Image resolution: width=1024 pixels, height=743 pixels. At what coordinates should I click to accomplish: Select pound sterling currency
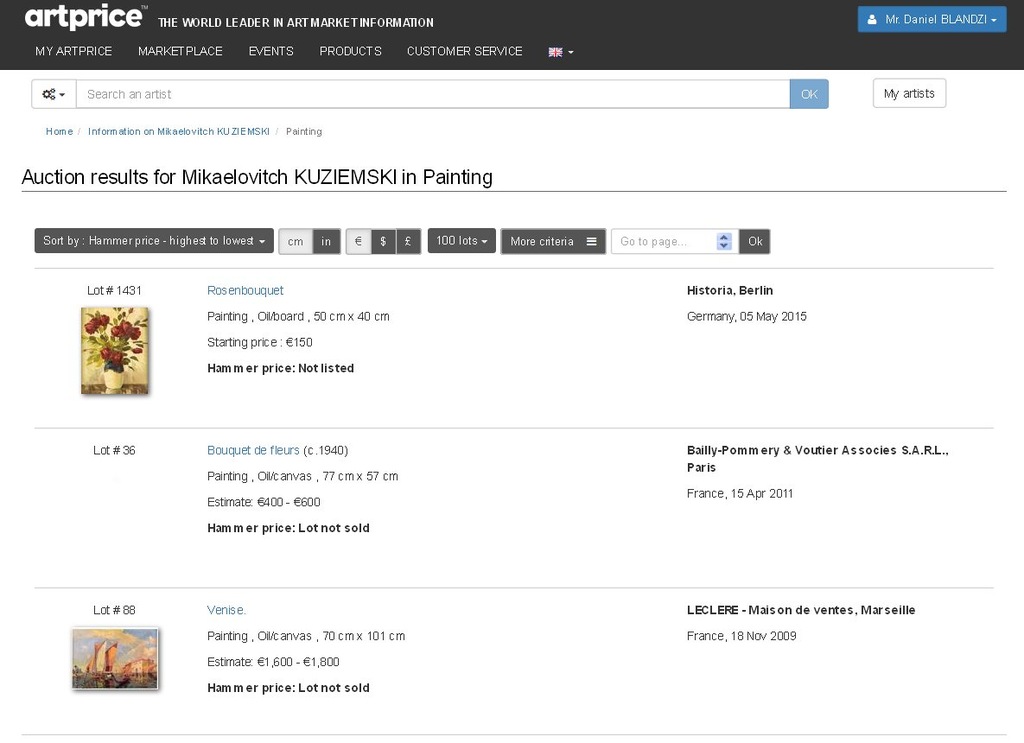click(408, 242)
